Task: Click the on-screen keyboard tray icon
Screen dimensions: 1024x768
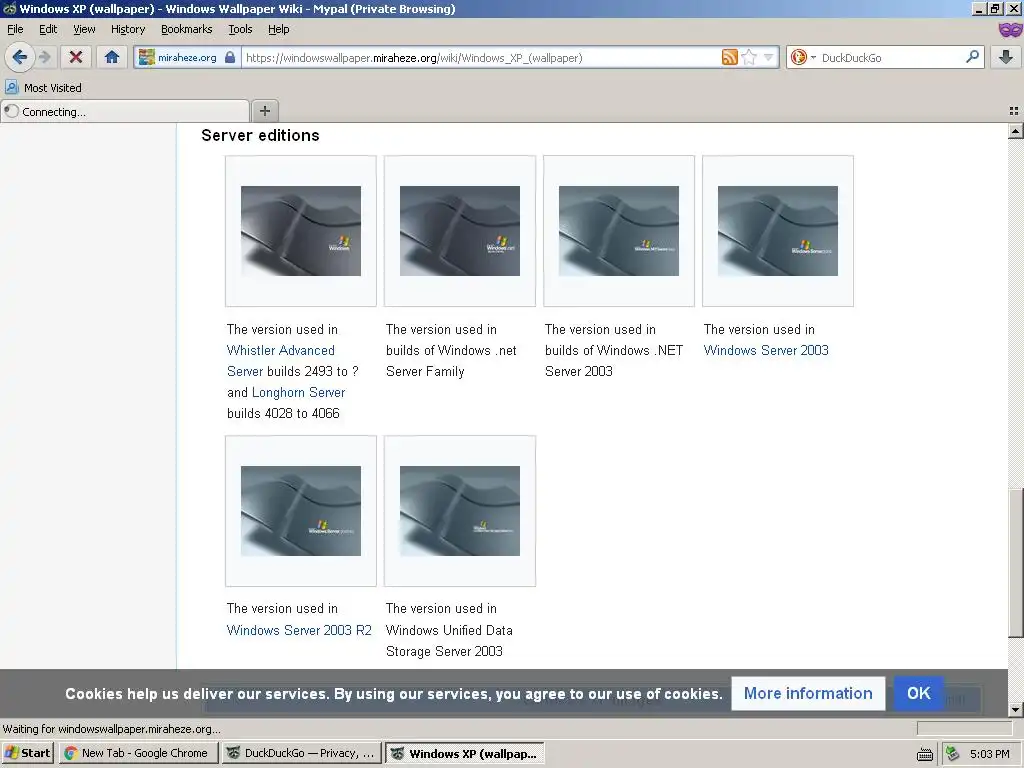Action: 925,754
